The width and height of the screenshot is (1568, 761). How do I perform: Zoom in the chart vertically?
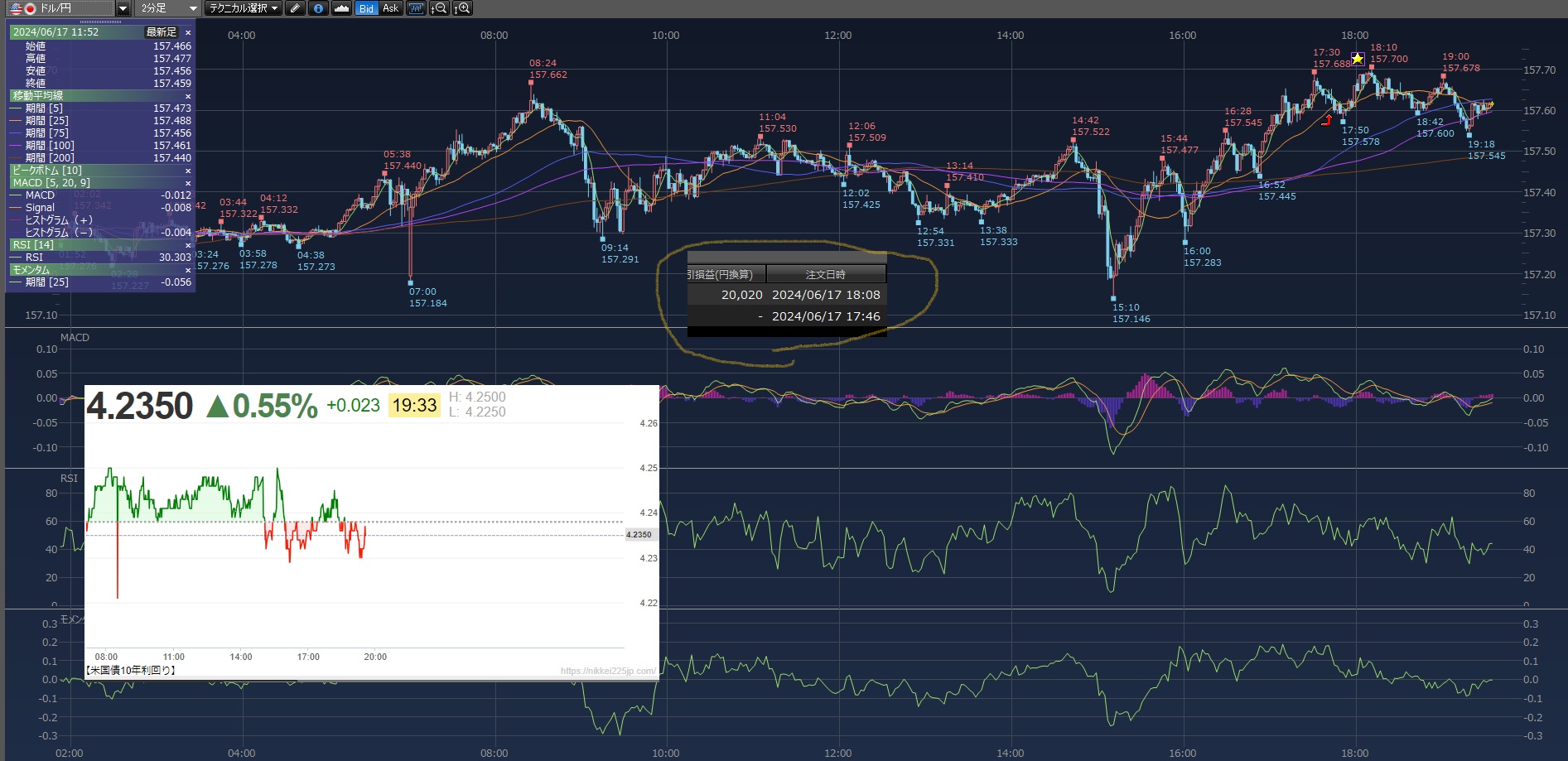point(462,8)
